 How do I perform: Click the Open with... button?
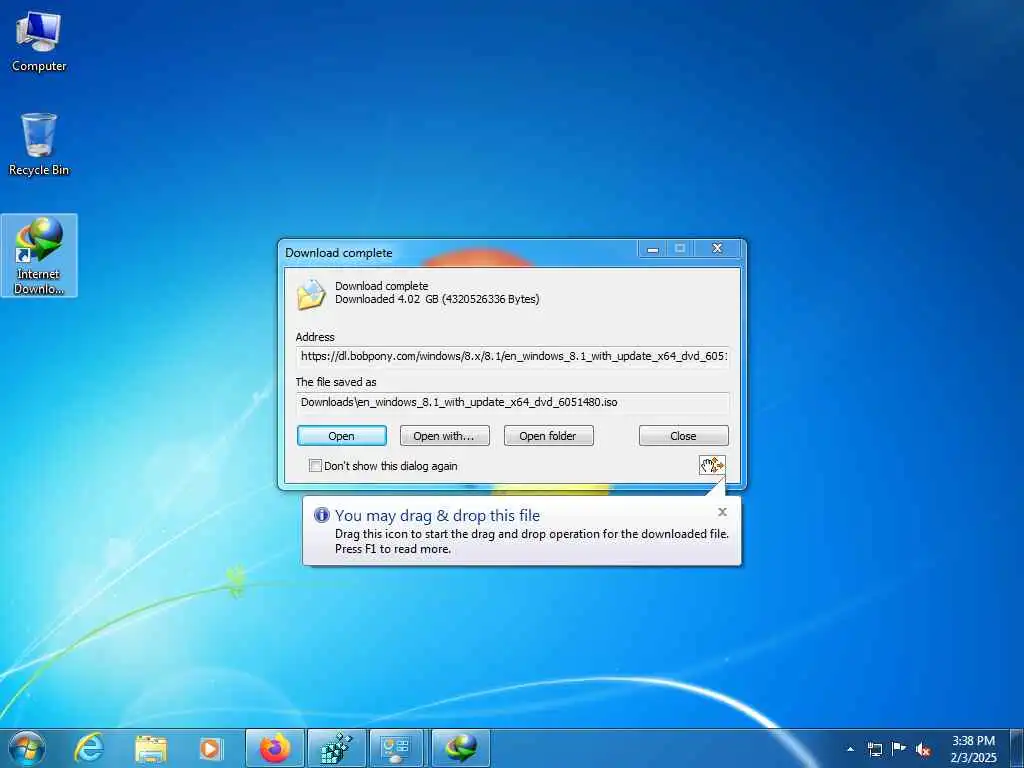click(x=444, y=436)
